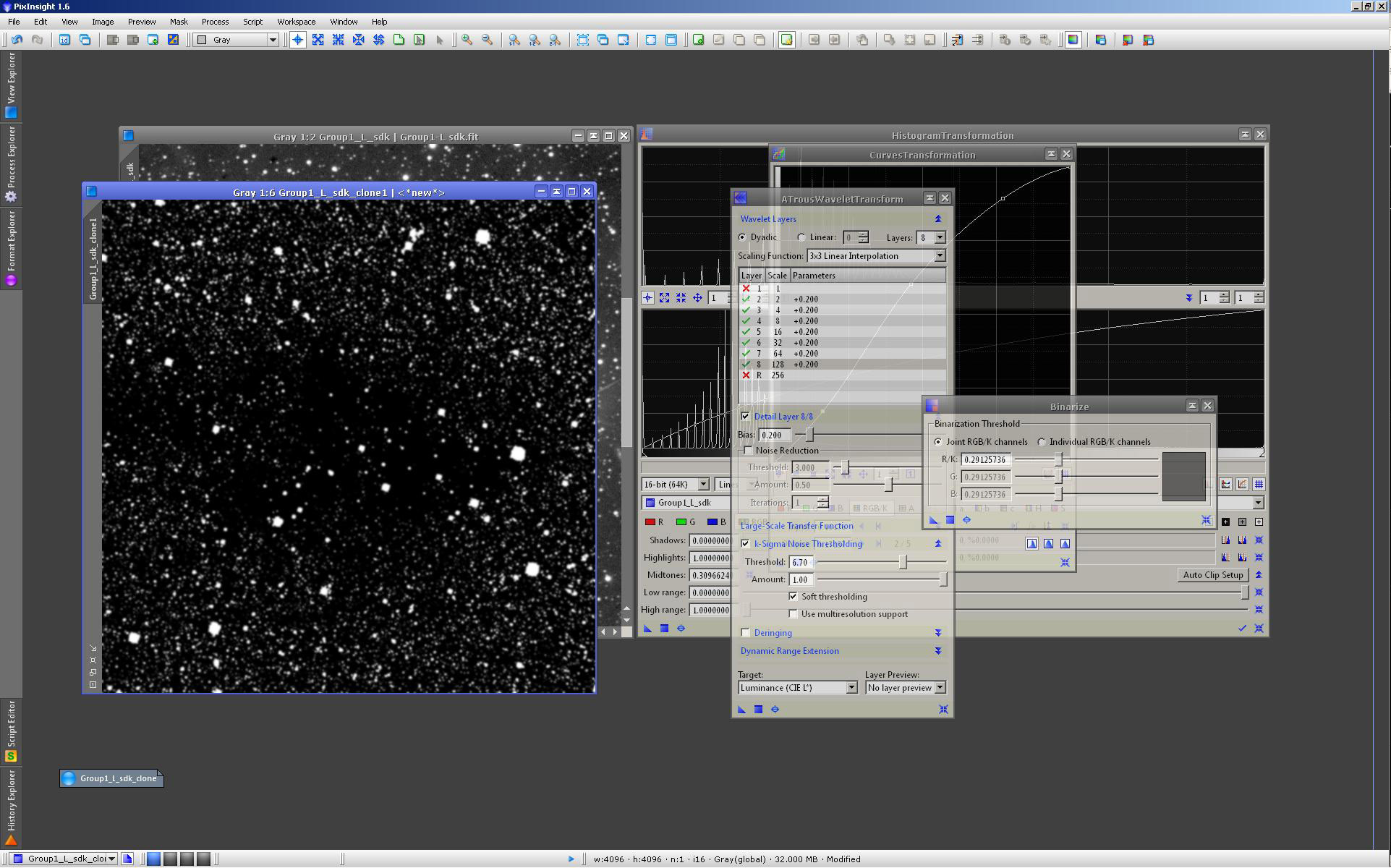Click the apply square icon in Binarize

click(x=950, y=520)
